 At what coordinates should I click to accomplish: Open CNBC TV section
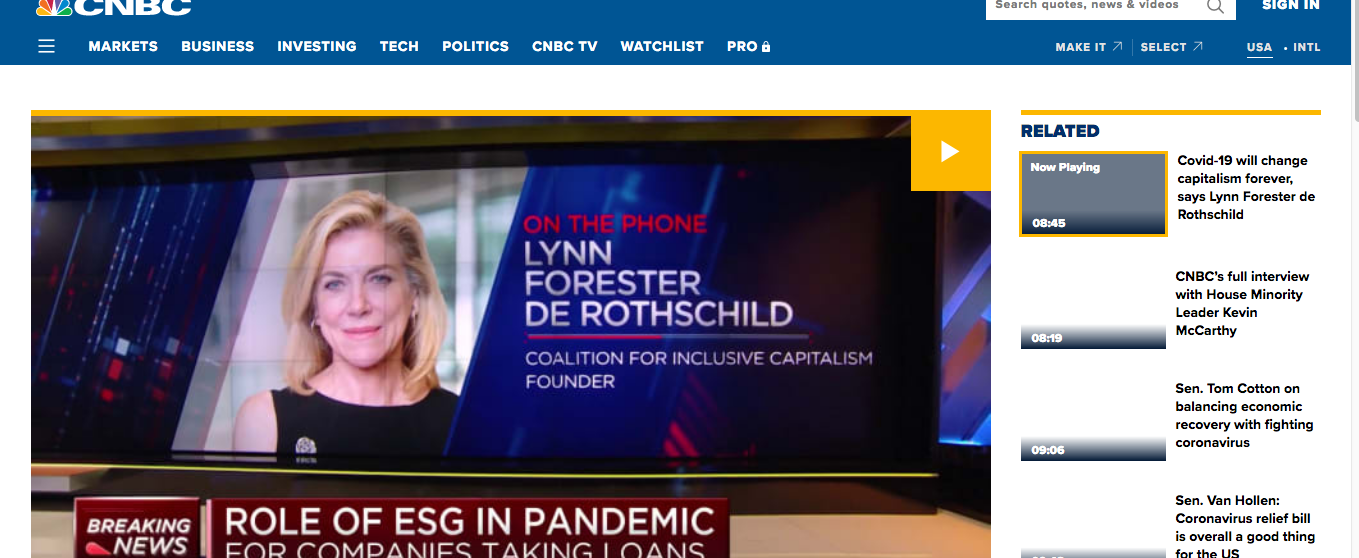565,46
